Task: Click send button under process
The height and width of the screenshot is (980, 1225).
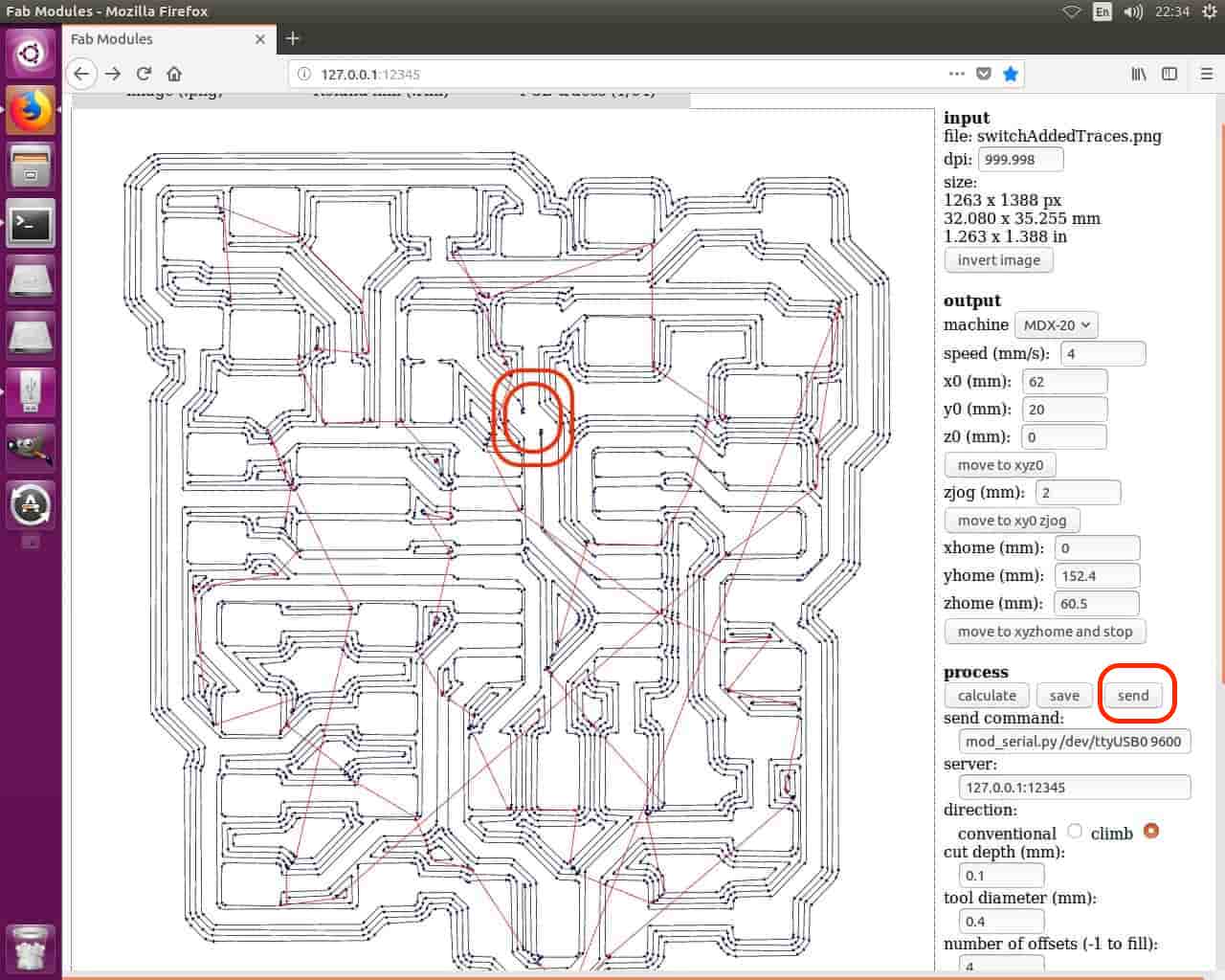Action: (1133, 696)
